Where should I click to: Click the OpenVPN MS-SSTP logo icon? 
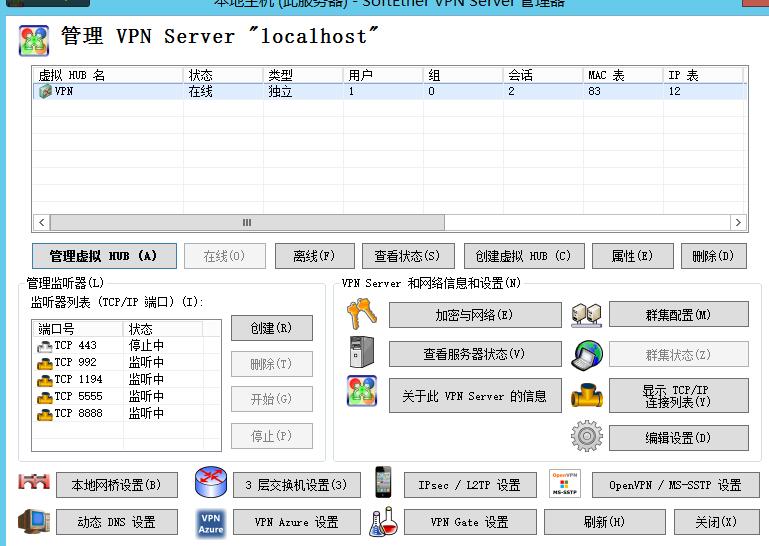point(565,484)
